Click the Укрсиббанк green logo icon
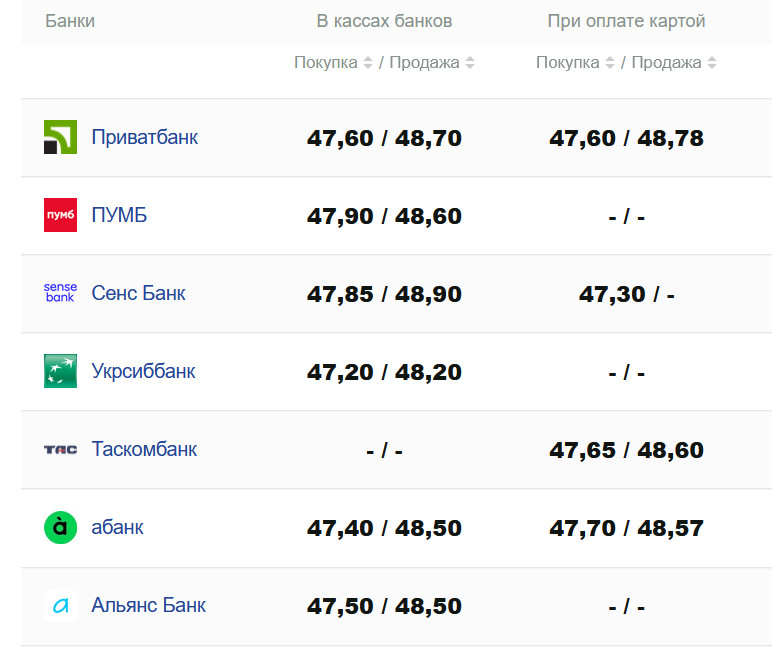Screen dimensions: 772x654 [60, 371]
